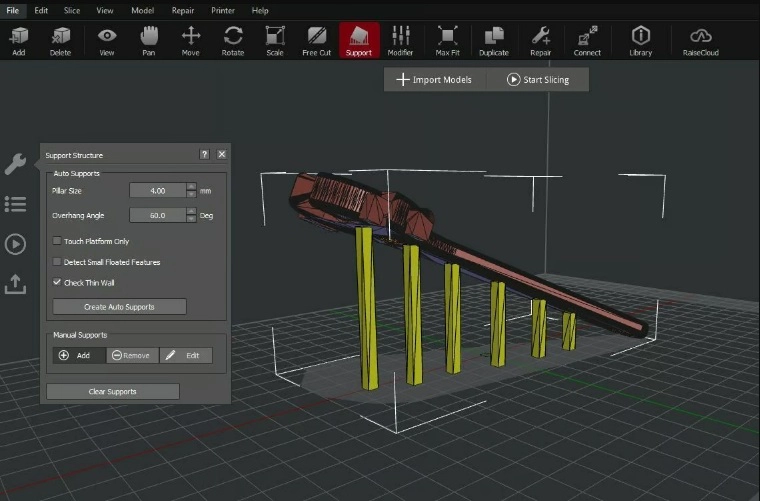Viewport: 760px width, 501px height.
Task: Open the Modifier tool
Action: pyautogui.click(x=400, y=41)
